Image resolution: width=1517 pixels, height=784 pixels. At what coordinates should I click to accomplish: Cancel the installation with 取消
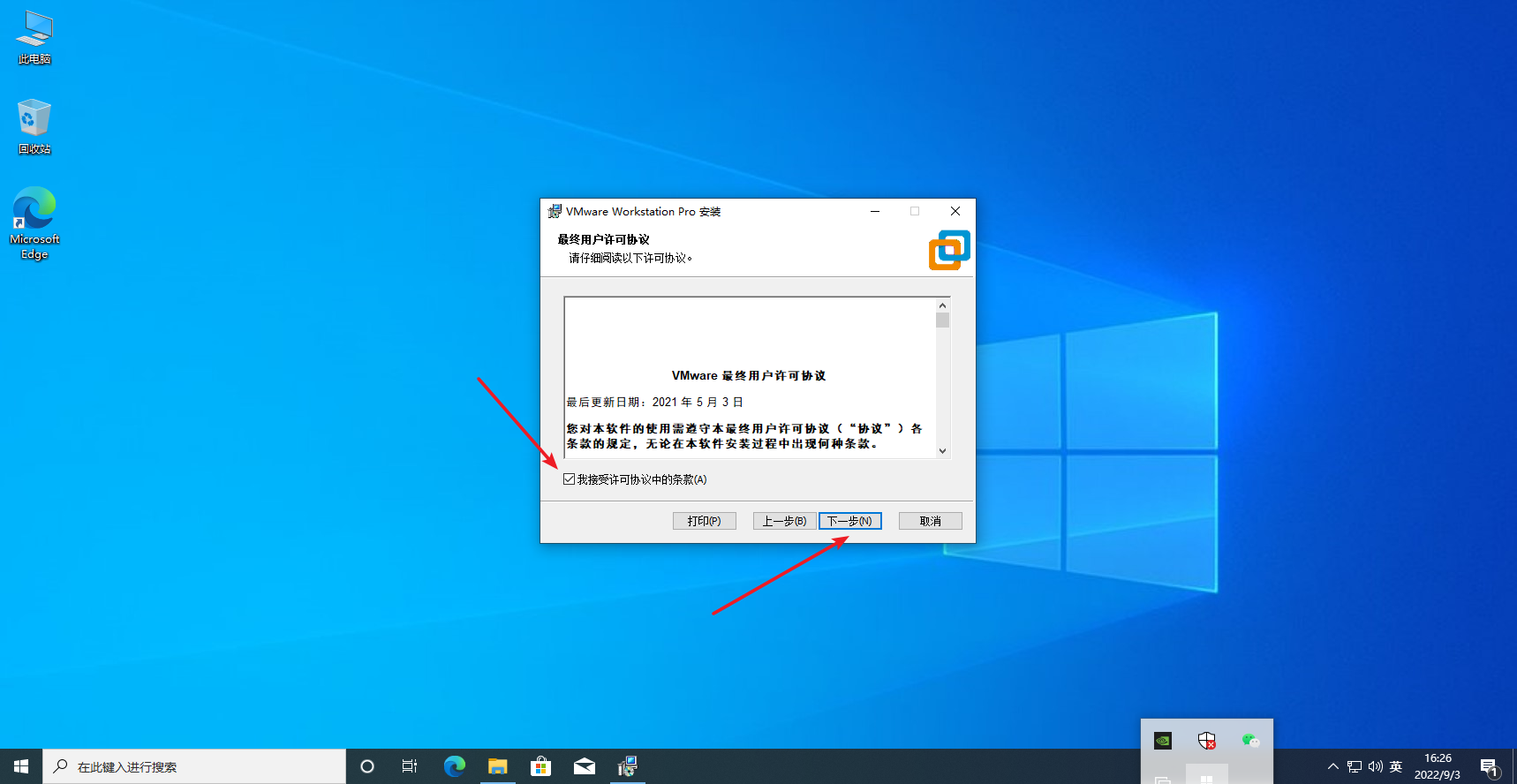[x=931, y=521]
